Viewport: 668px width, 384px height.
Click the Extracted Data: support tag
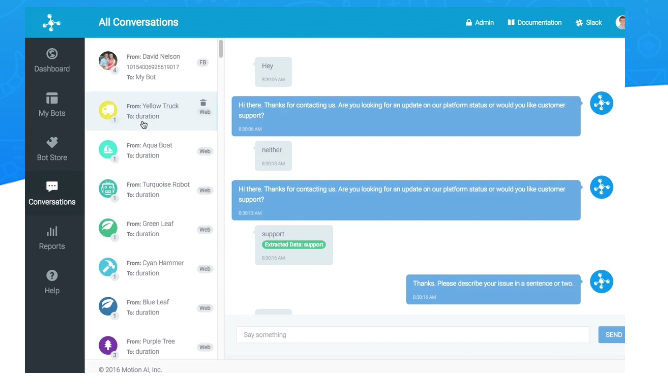click(x=294, y=245)
